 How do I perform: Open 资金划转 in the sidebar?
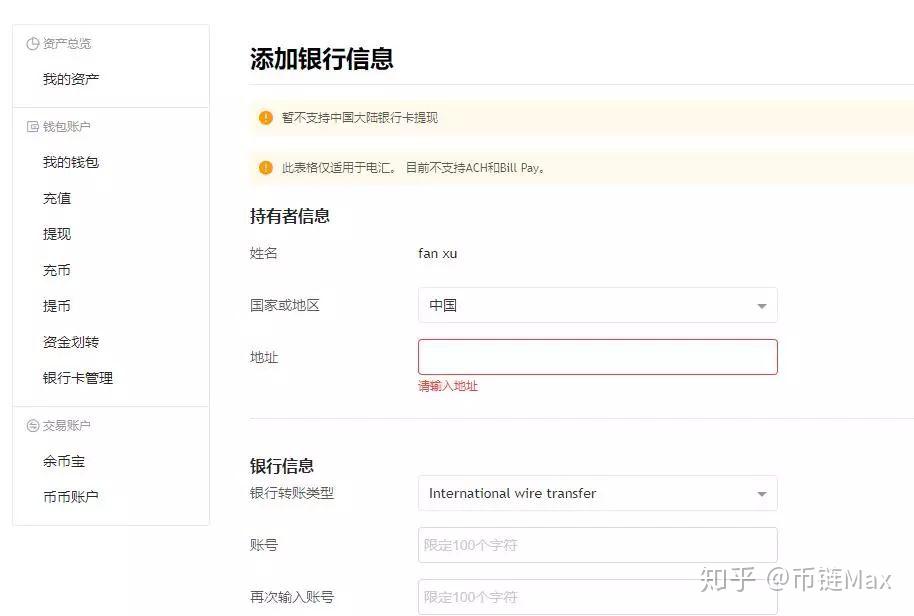(71, 342)
